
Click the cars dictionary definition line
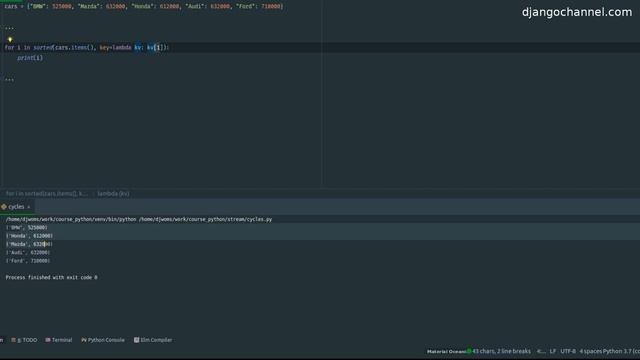(x=144, y=7)
